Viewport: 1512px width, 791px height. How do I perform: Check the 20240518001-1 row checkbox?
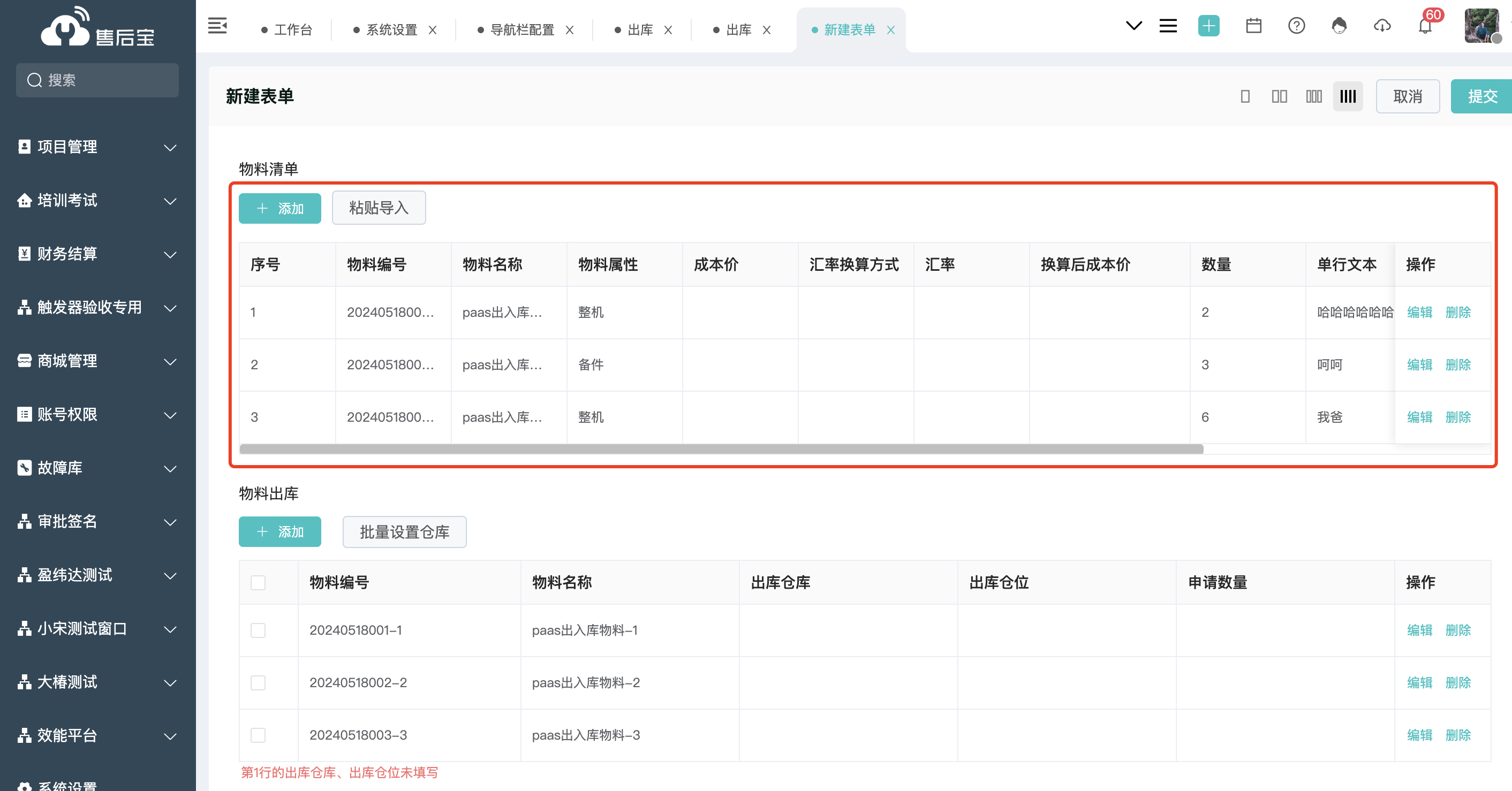258,630
